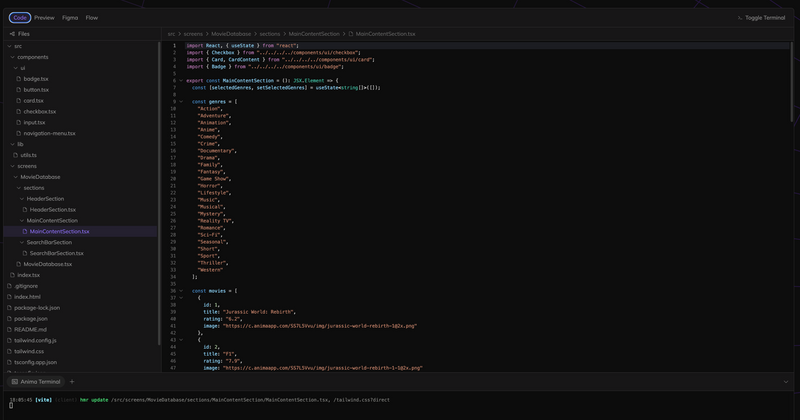This screenshot has width=800, height=420.
Task: Open the Preview tab
Action: point(44,17)
